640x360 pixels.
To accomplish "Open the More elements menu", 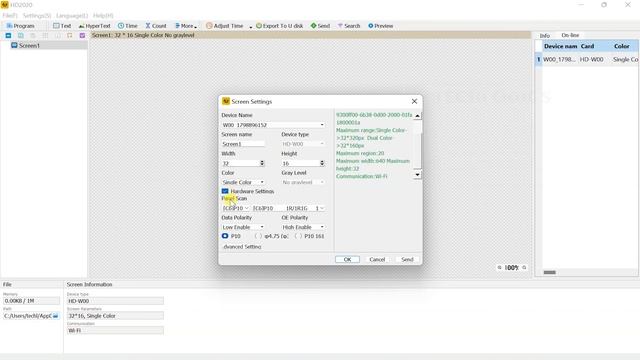I will pos(186,26).
